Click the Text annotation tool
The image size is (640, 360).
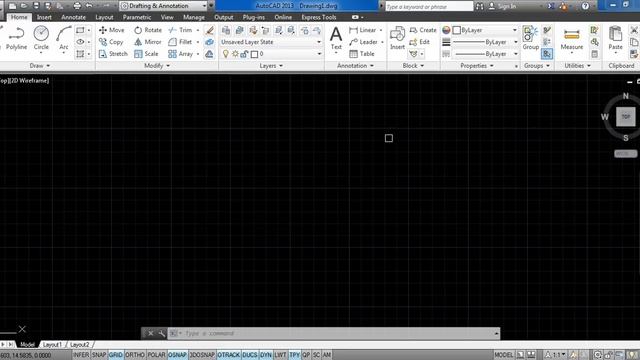click(336, 38)
